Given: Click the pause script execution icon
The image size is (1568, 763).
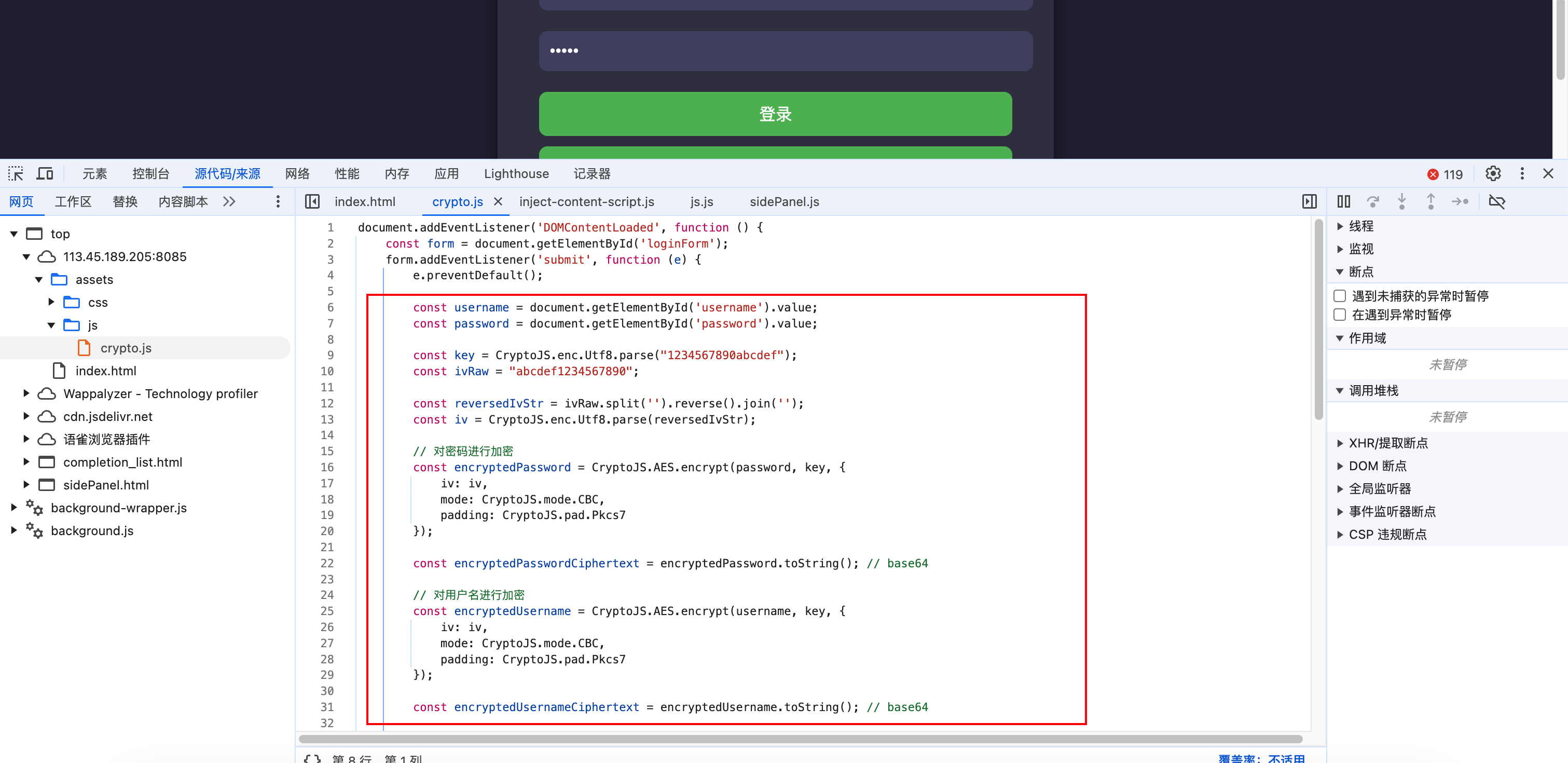Looking at the screenshot, I should tap(1343, 201).
